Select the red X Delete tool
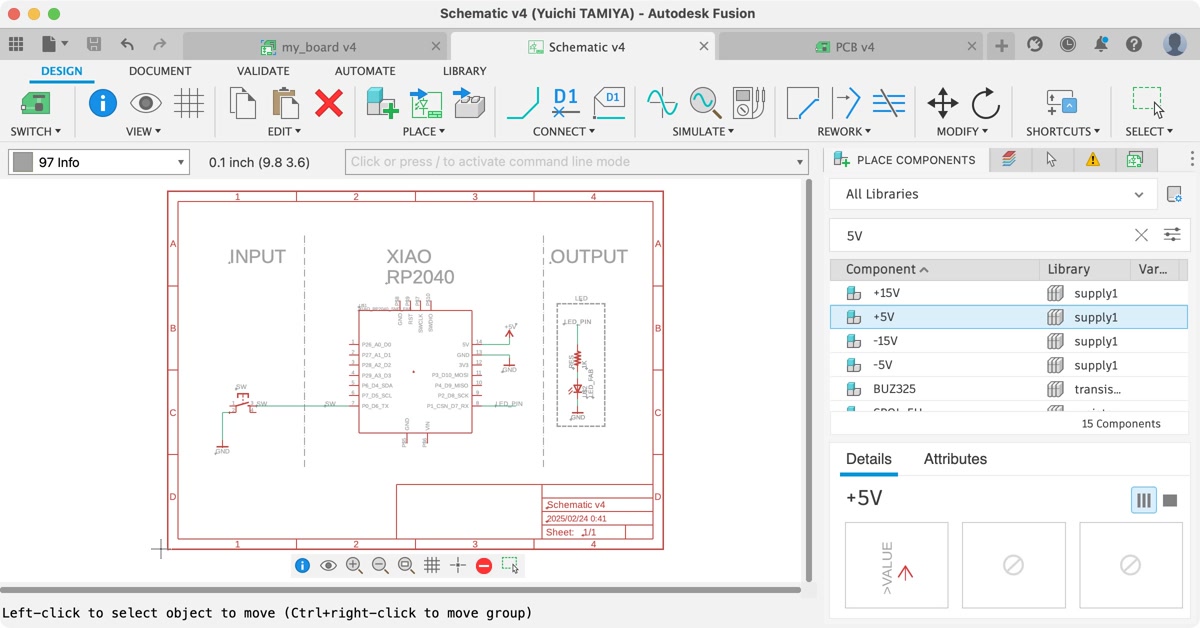The width and height of the screenshot is (1200, 628). 329,103
